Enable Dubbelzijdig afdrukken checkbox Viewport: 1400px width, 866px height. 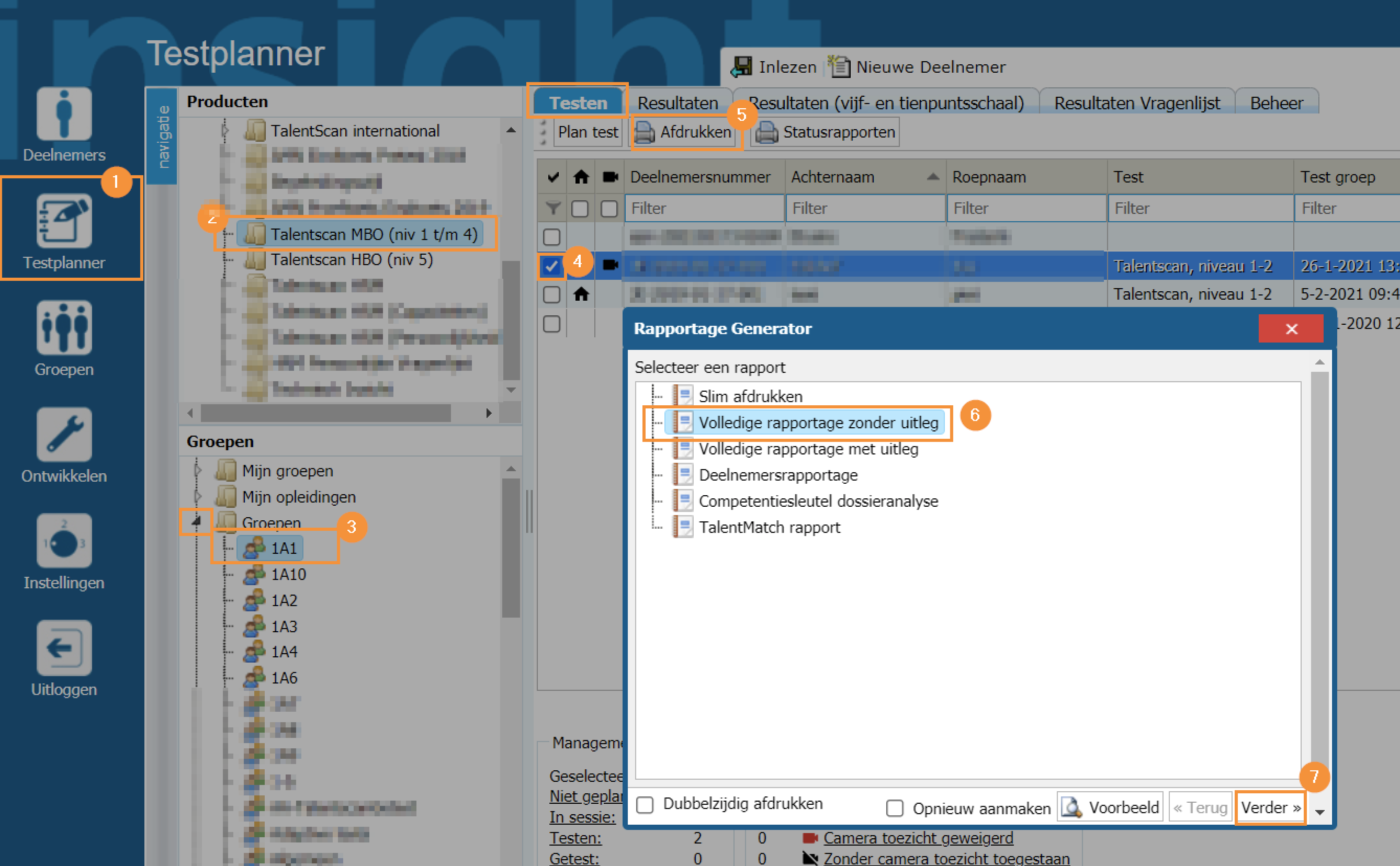point(645,805)
